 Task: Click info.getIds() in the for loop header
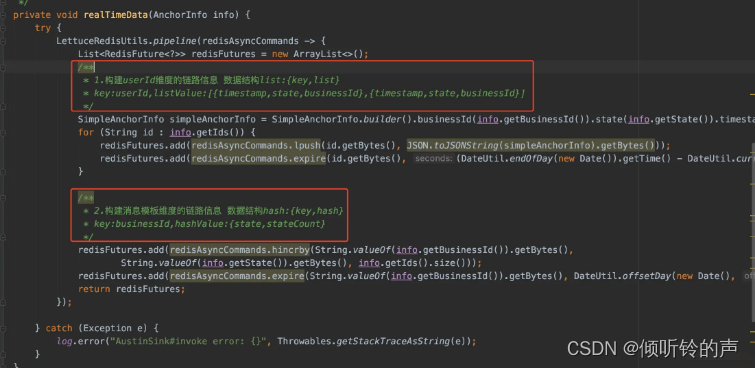[x=207, y=132]
